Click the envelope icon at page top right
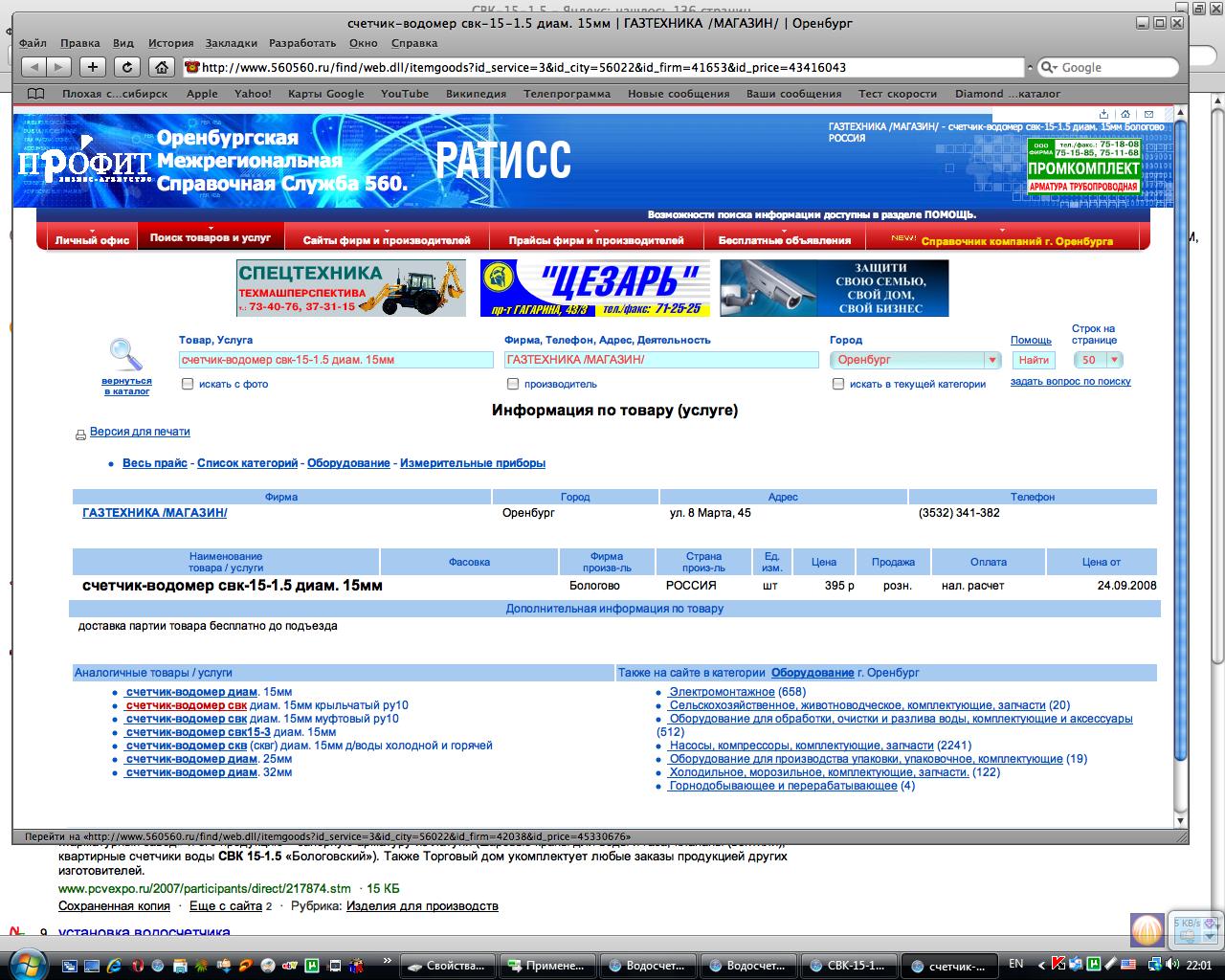The image size is (1225, 980). tap(1148, 114)
